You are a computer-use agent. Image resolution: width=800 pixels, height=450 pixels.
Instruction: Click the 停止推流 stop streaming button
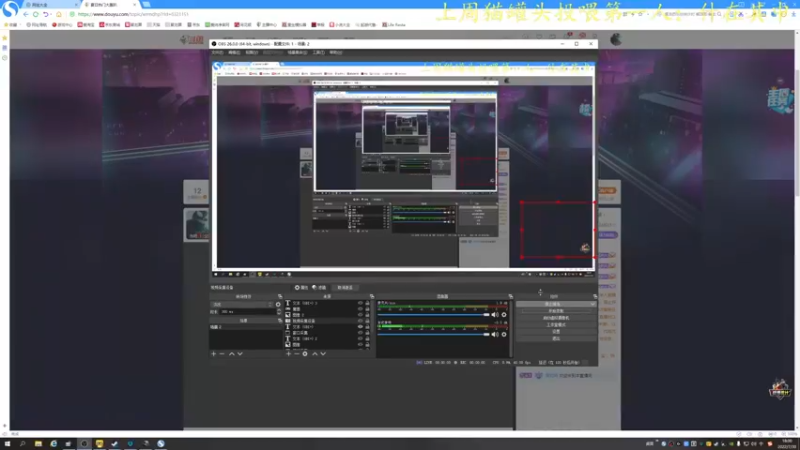[552, 304]
